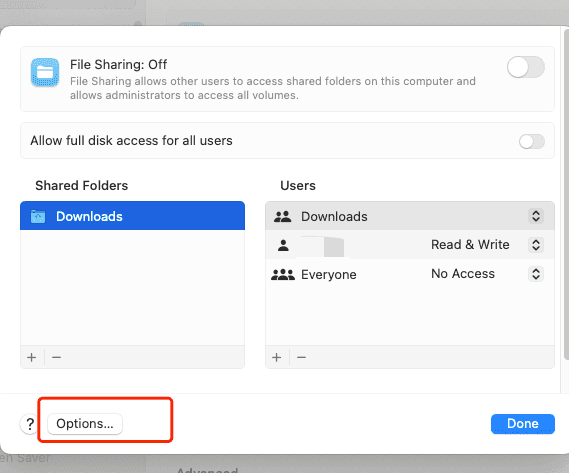Screen dimensions: 569x473
Task: Click the sheet's vertical scrollbar
Action: click(566, 196)
